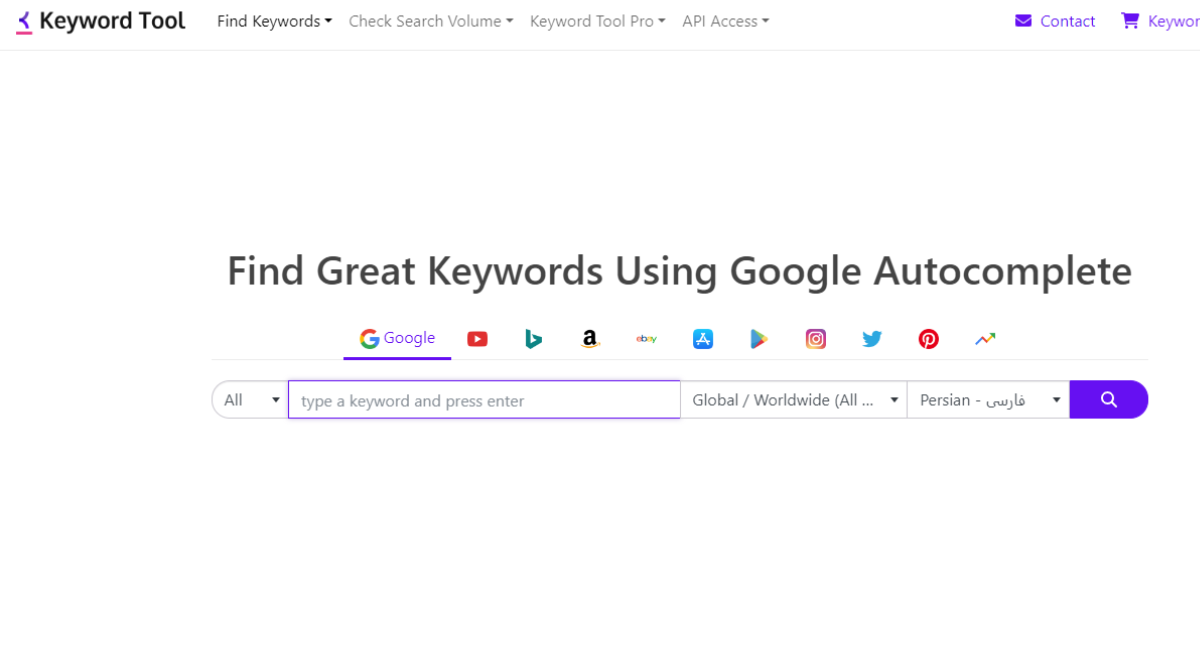
Task: Switch to the eBay keyword tab
Action: coord(646,339)
